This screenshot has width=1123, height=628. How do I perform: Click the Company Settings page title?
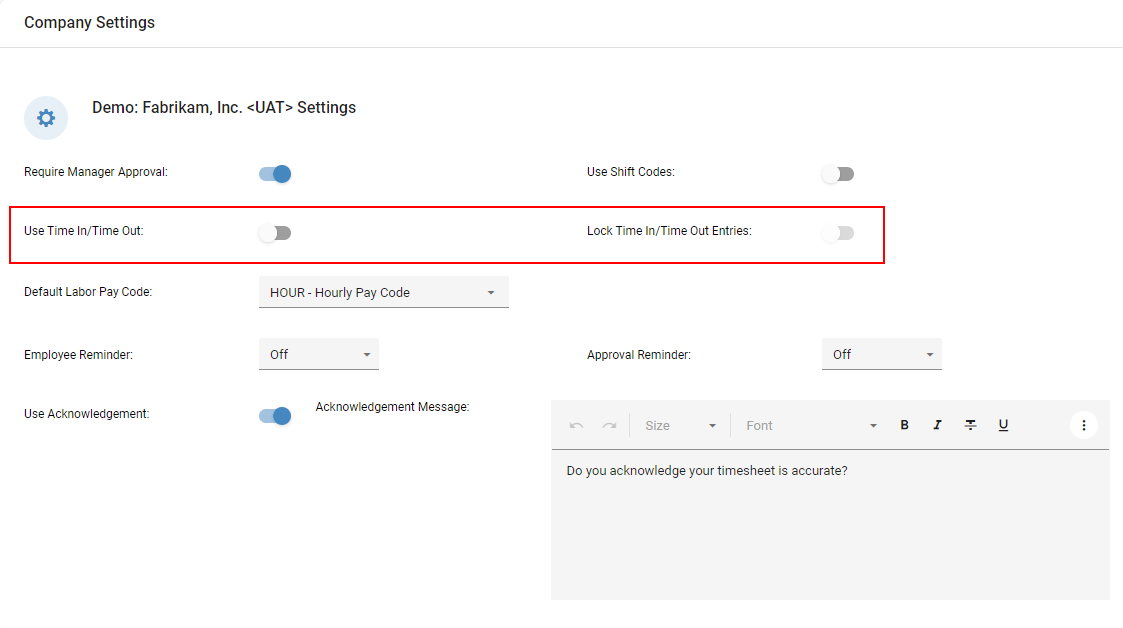pos(89,22)
